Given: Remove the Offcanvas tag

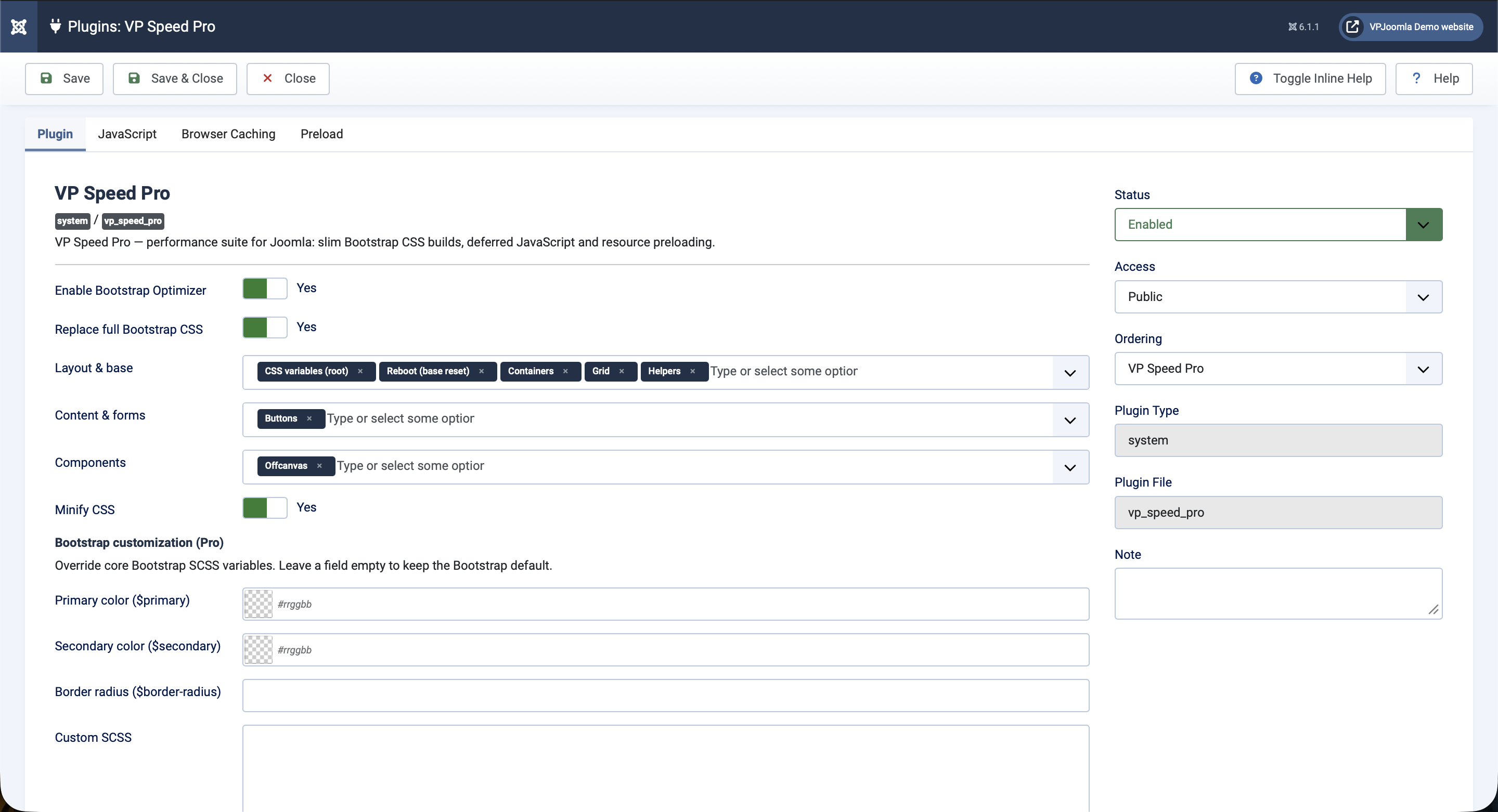Looking at the screenshot, I should (x=319, y=466).
